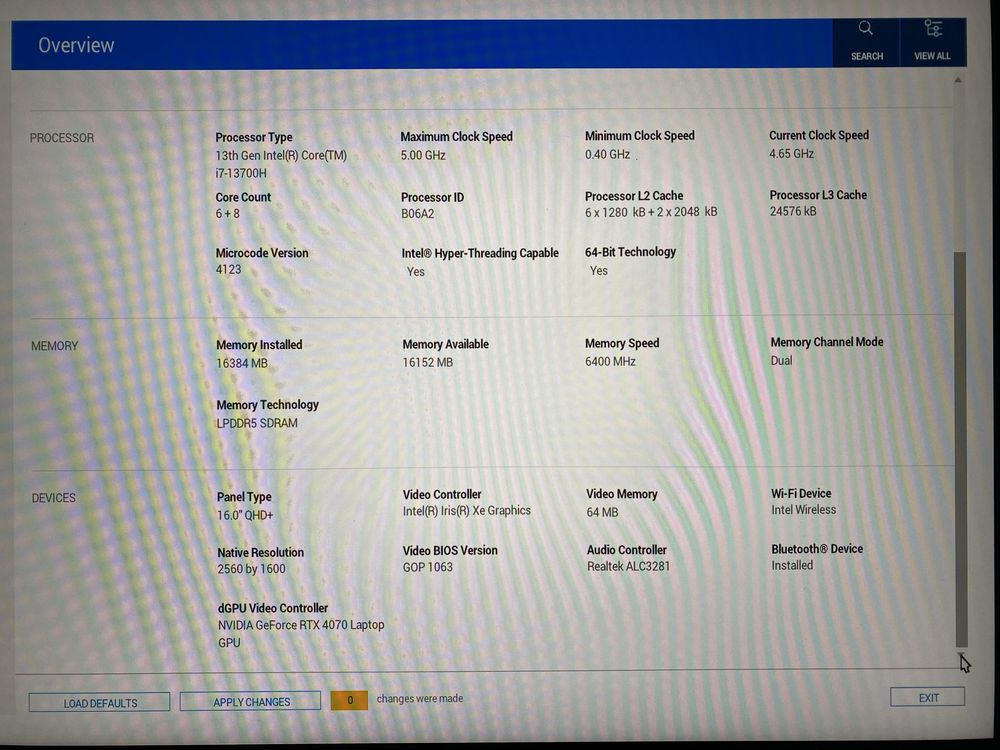This screenshot has width=1000, height=750.
Task: Click the 0.40 GHz value
Action: point(607,154)
